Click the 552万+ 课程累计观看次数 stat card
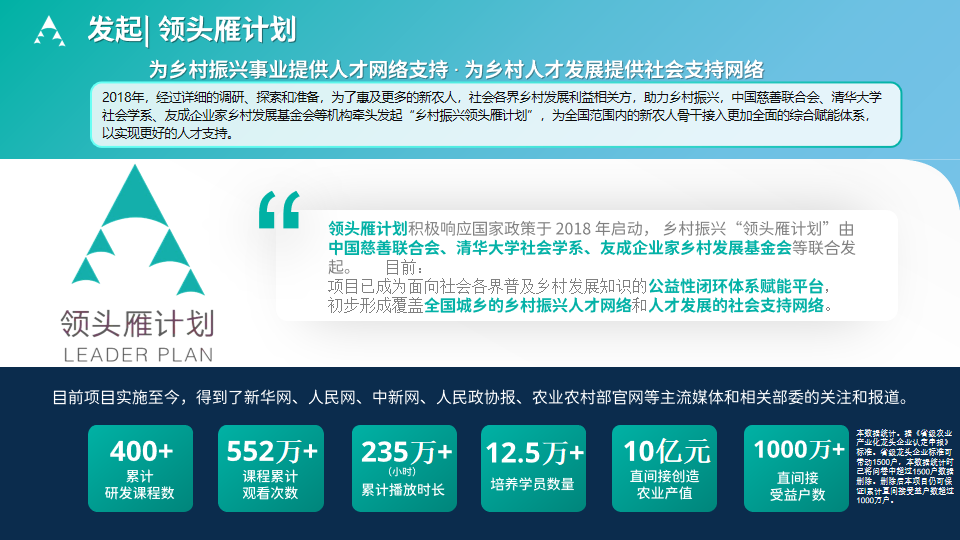Viewport: 960px width, 540px height. pos(271,468)
